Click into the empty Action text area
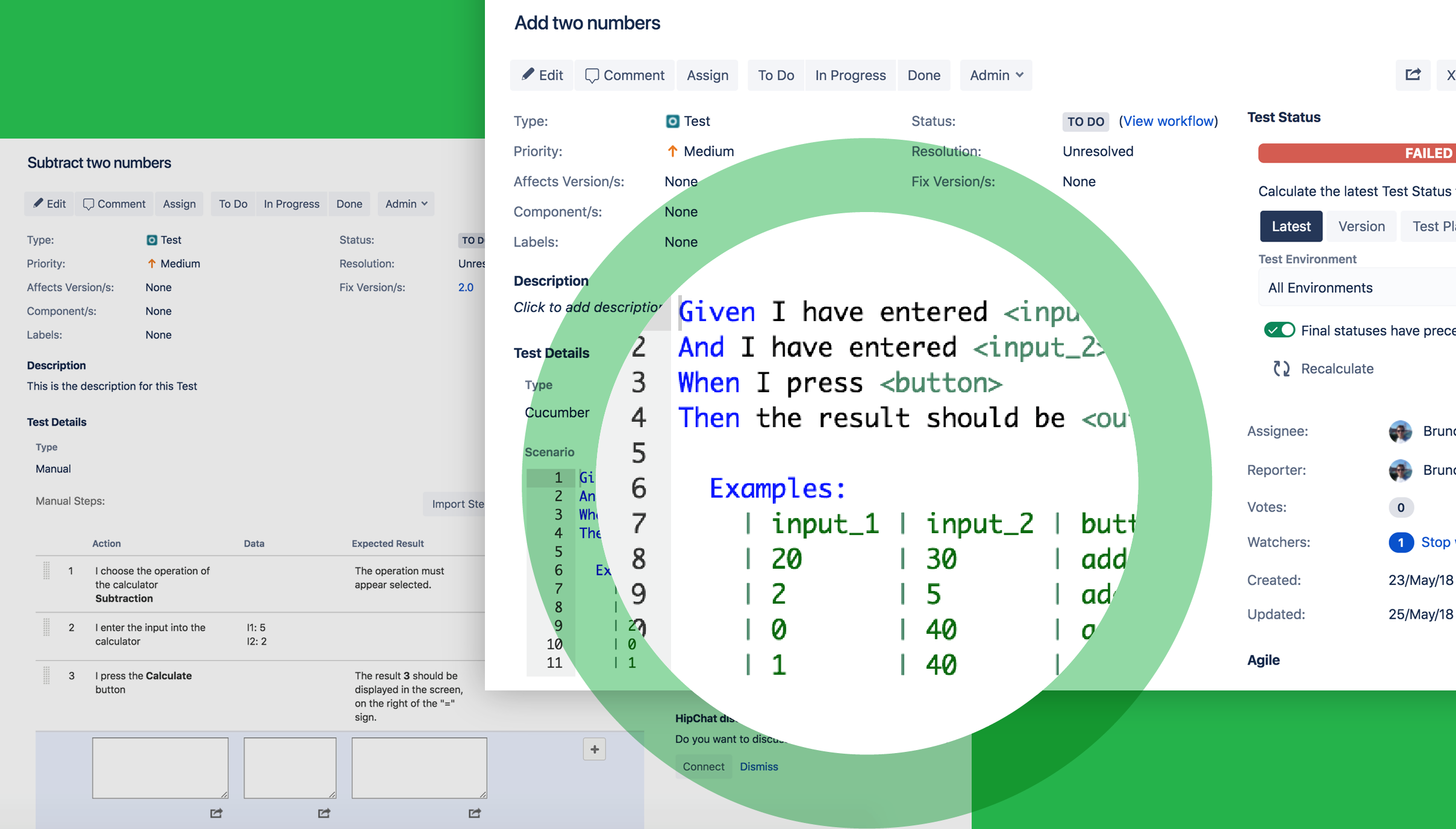 click(x=160, y=768)
